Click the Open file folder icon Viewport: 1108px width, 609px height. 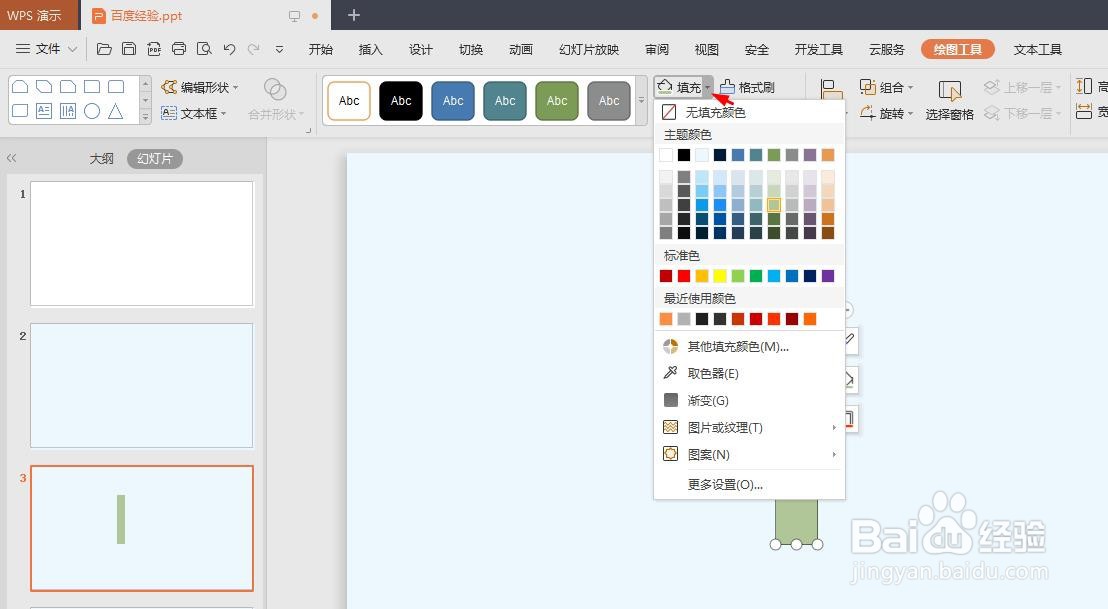(x=104, y=49)
